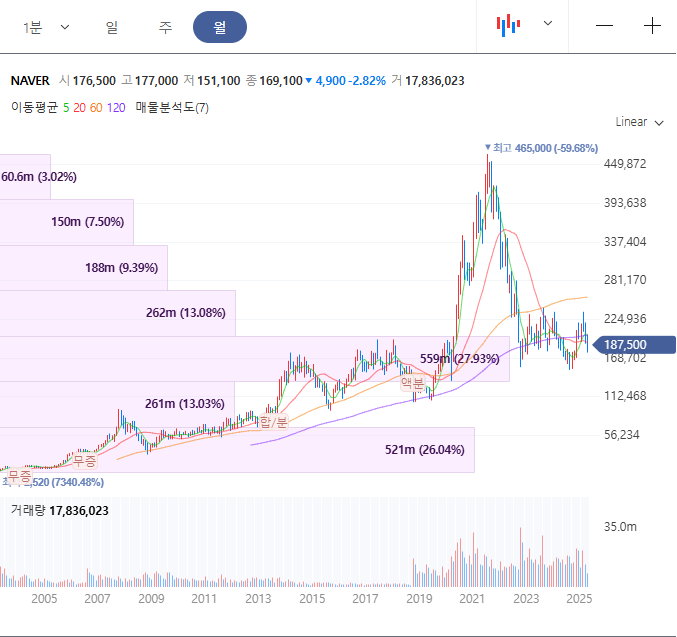This screenshot has height=637, width=677.
Task: Open the Linear scale dropdown
Action: [x=639, y=122]
